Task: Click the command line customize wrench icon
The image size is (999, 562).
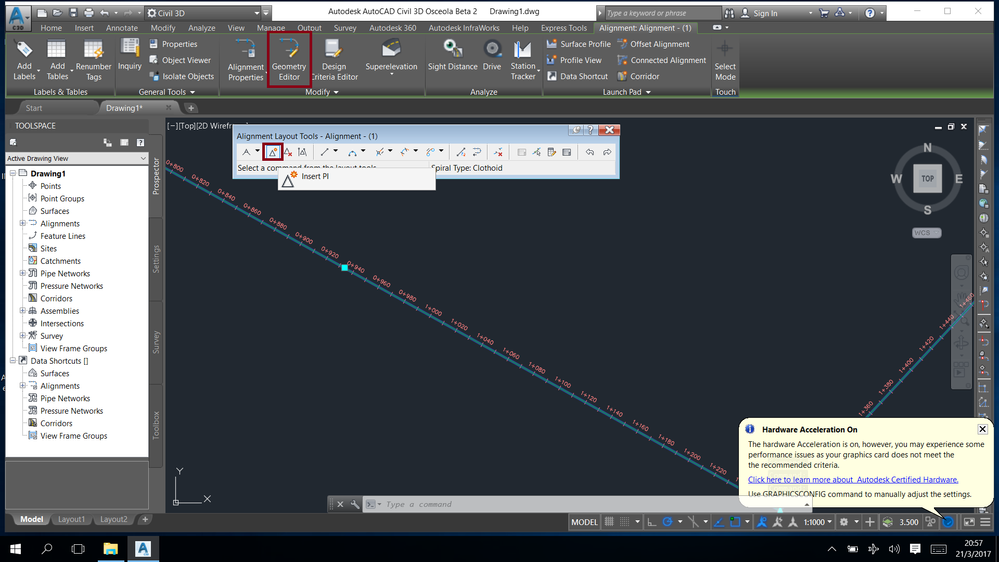Action: coord(355,504)
